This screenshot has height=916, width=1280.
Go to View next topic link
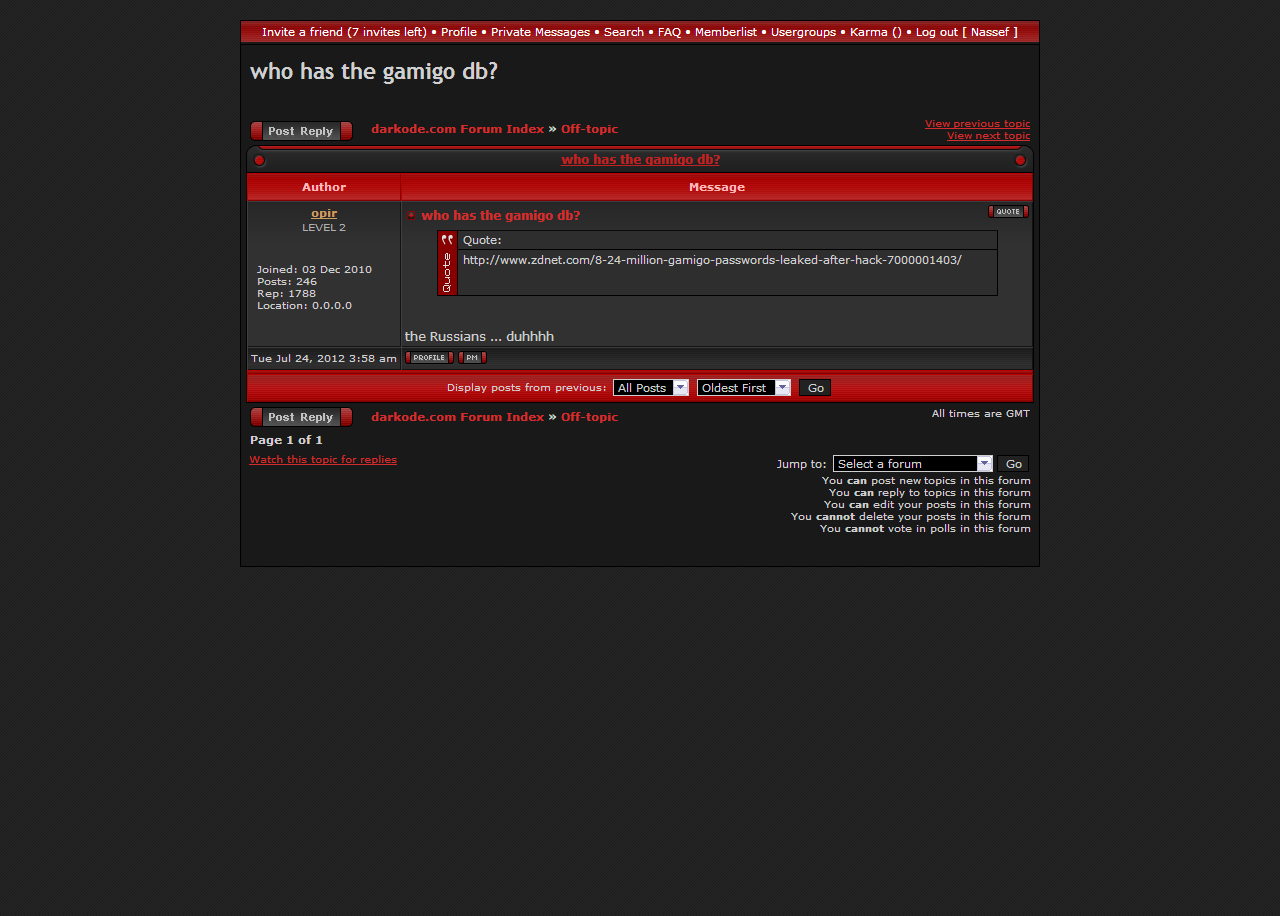pos(988,136)
